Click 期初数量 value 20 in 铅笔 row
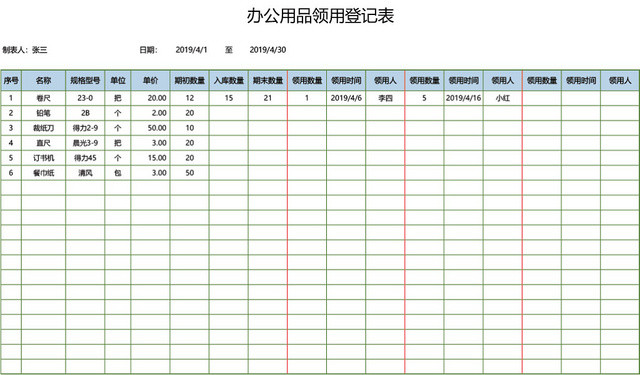The height and width of the screenshot is (375, 640). pos(189,113)
